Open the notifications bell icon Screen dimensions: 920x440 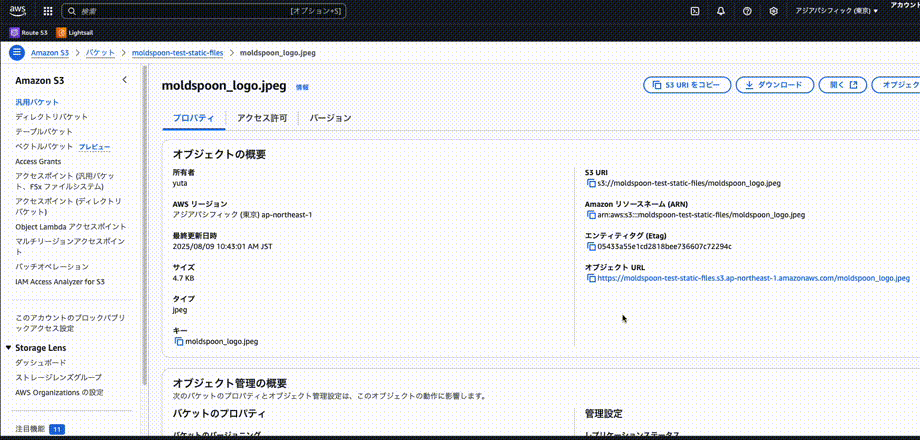click(721, 11)
